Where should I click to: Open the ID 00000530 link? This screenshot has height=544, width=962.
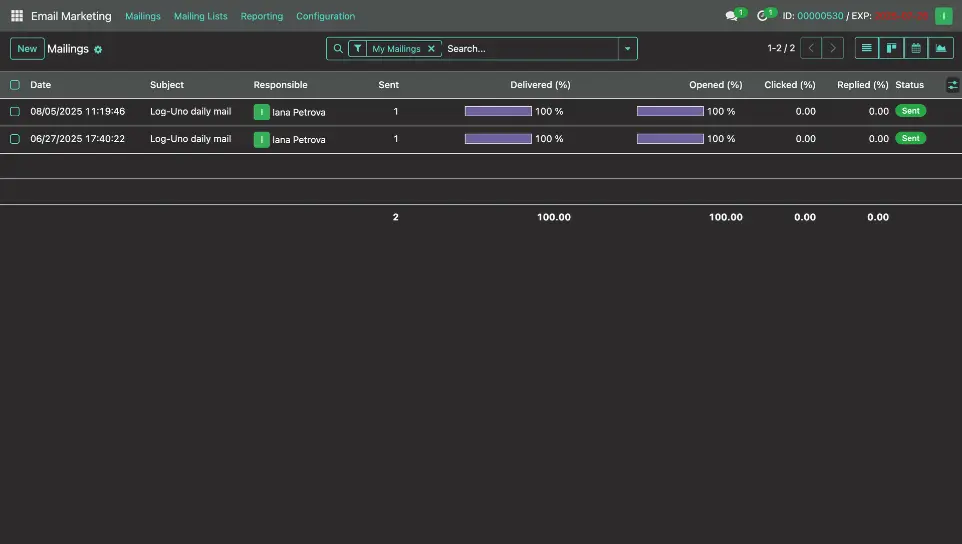pos(820,16)
